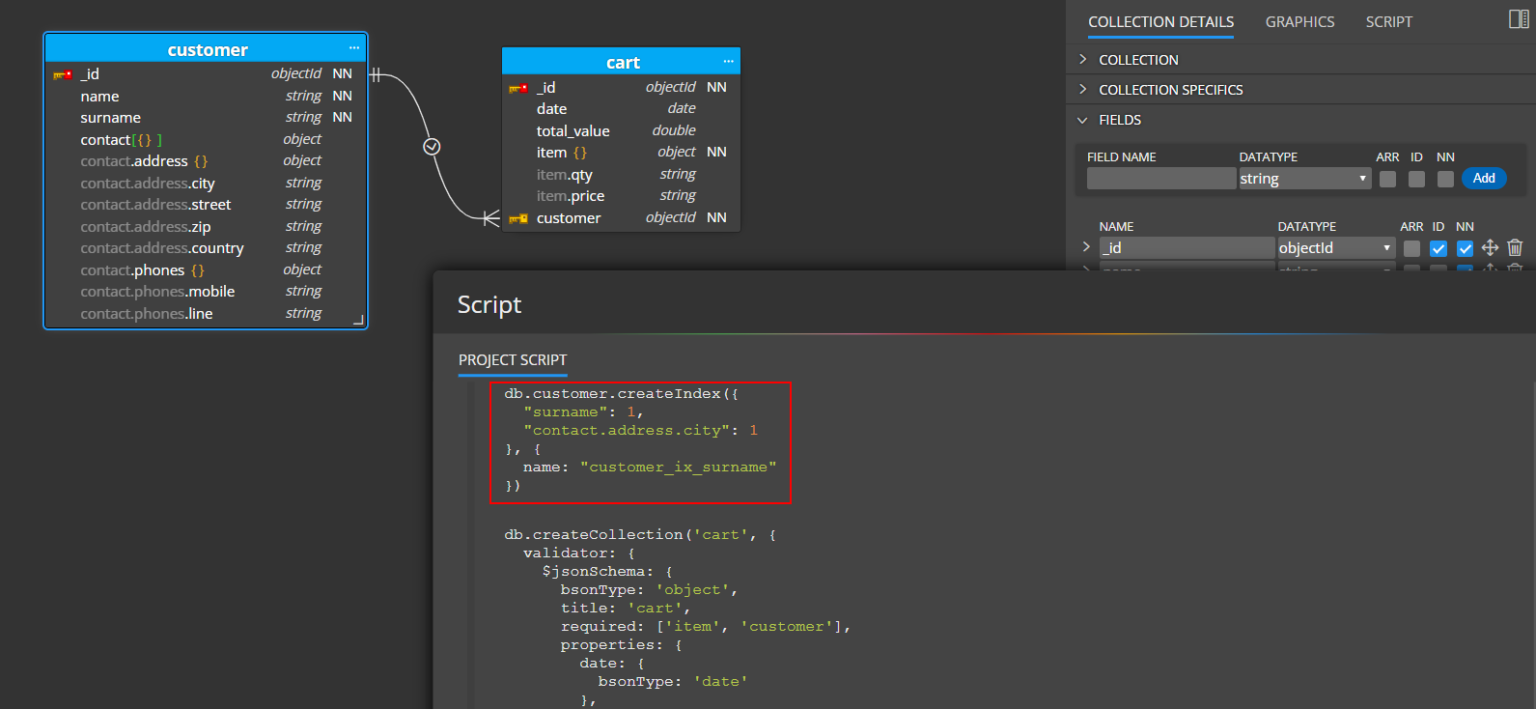The width and height of the screenshot is (1536, 709).
Task: Uncheck the ID checkbox for the _id field
Action: 1438,247
